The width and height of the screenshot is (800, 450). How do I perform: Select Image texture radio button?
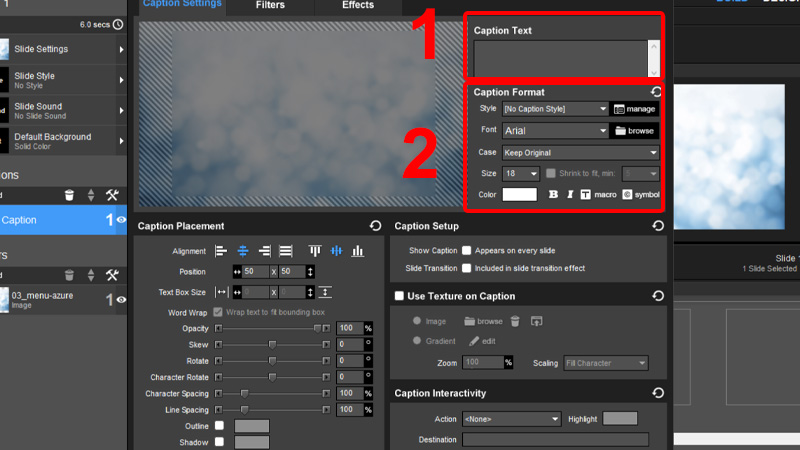[417, 321]
